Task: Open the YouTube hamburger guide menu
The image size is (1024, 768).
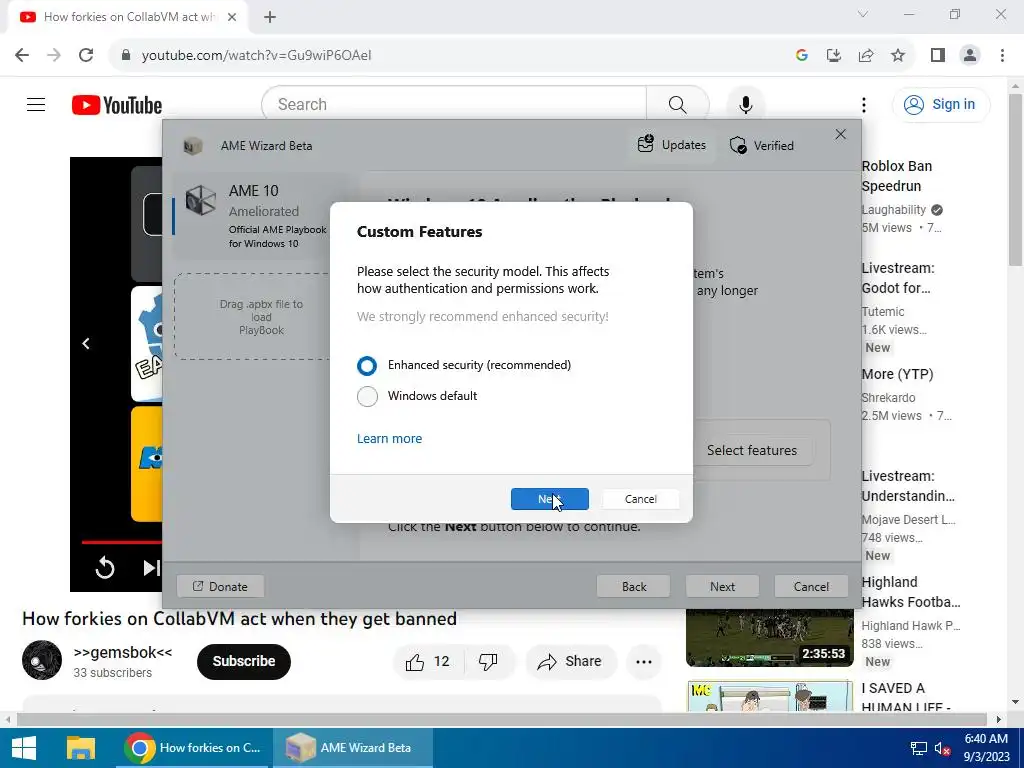Action: coord(36,104)
